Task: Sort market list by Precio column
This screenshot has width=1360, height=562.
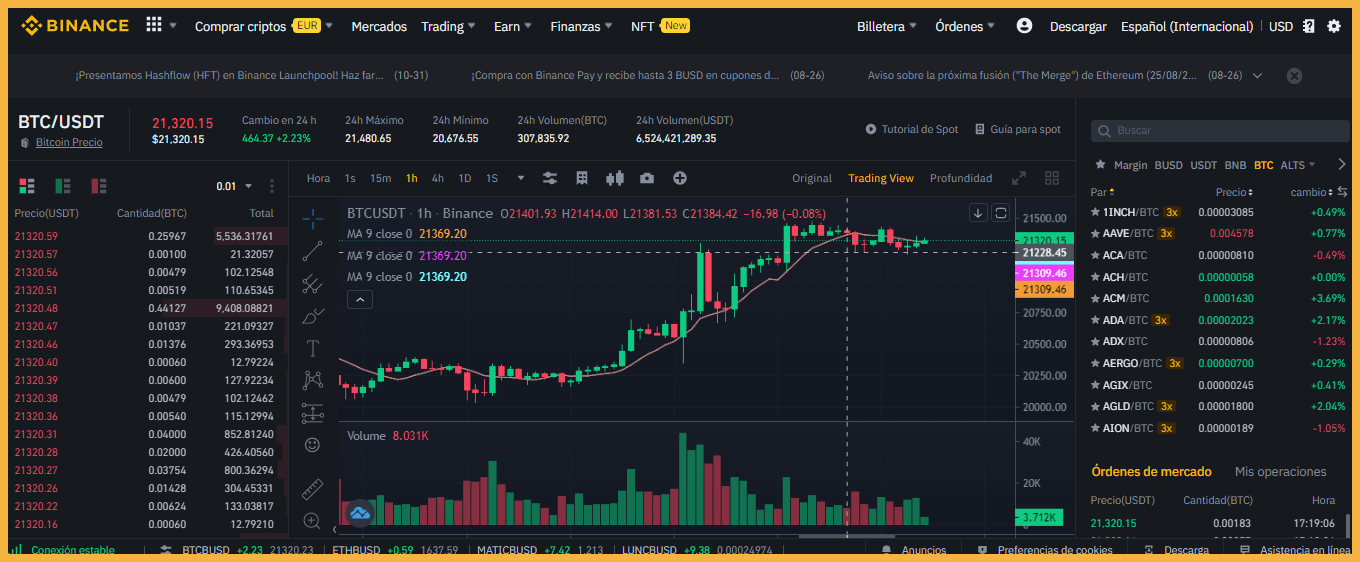Action: (1234, 191)
